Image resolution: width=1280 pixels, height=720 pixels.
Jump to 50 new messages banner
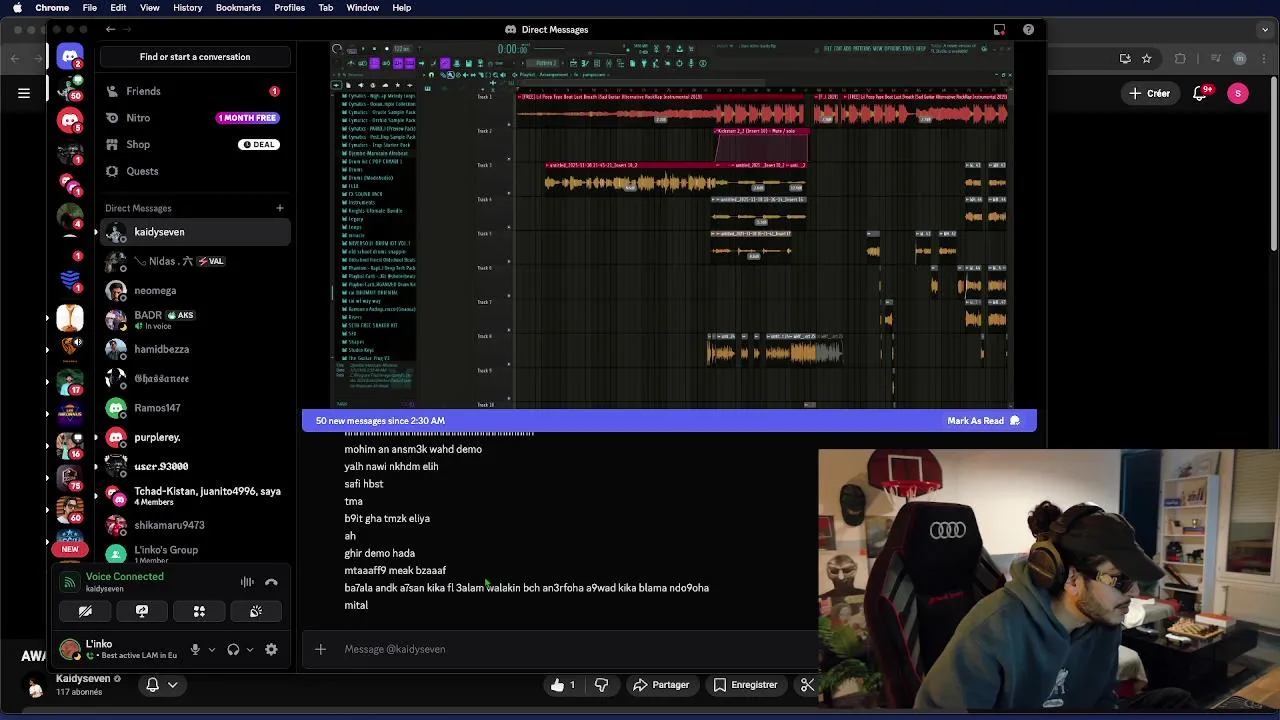[380, 421]
